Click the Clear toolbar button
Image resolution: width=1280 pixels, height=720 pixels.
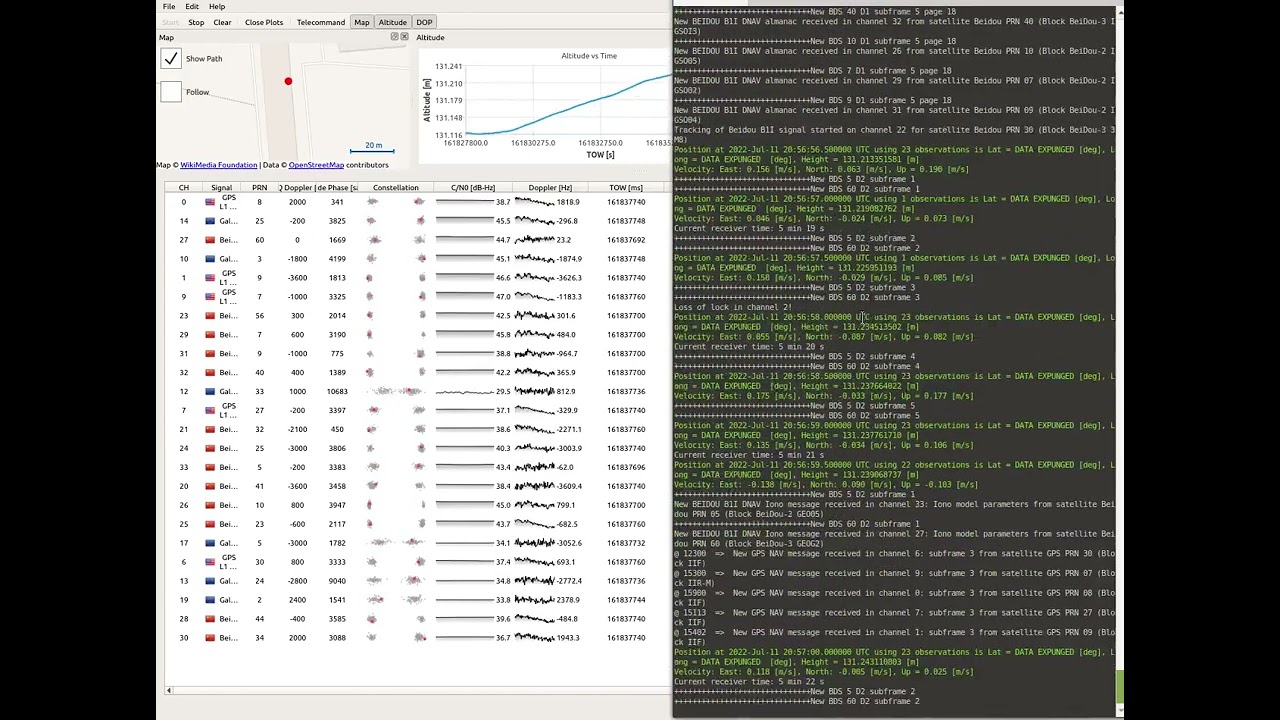[x=222, y=22]
